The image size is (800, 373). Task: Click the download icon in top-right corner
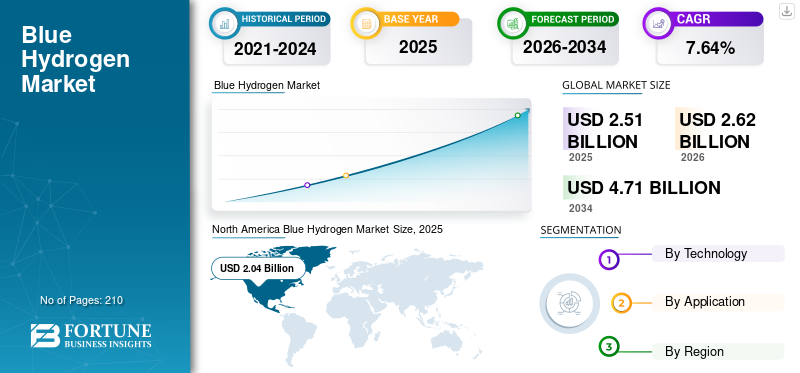787,11
